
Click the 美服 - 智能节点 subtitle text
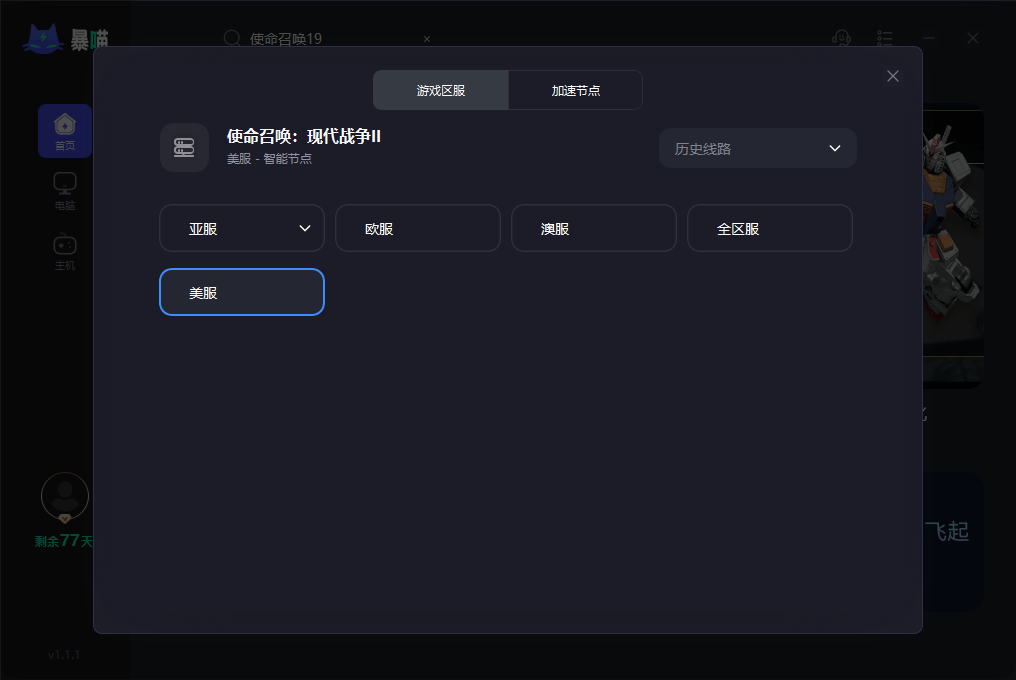click(270, 159)
